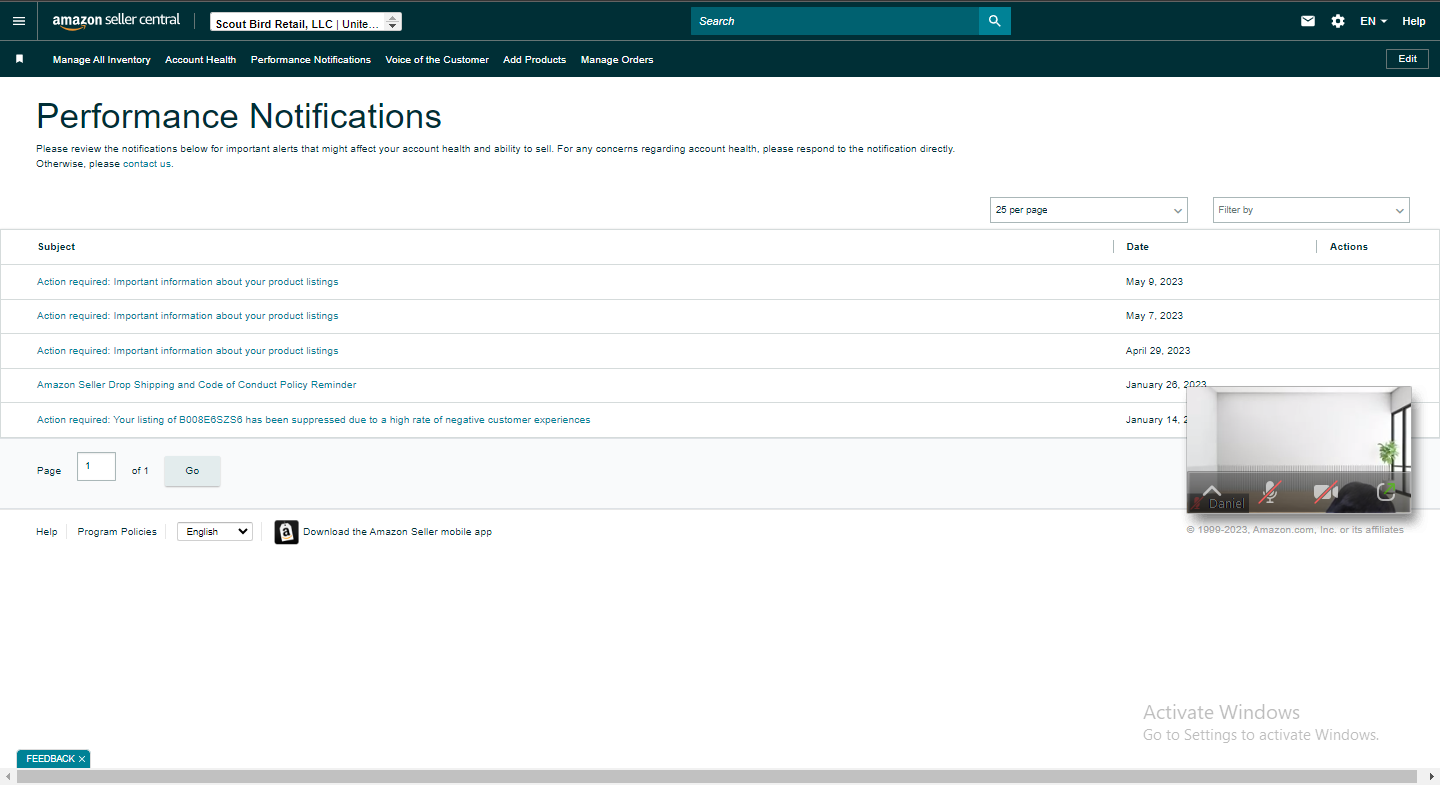Click the Help link in the footer
This screenshot has width=1440, height=785.
pos(47,532)
